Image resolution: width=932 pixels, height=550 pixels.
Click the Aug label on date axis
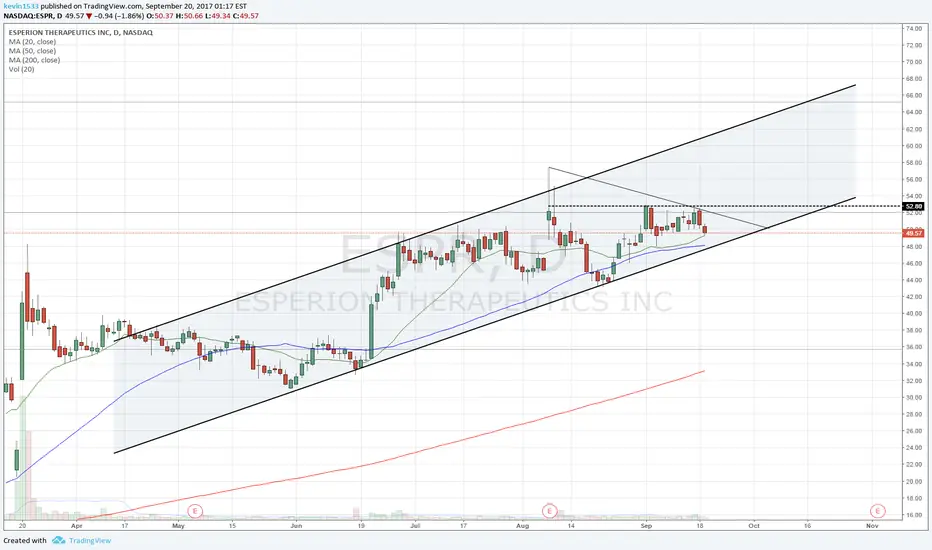[522, 526]
